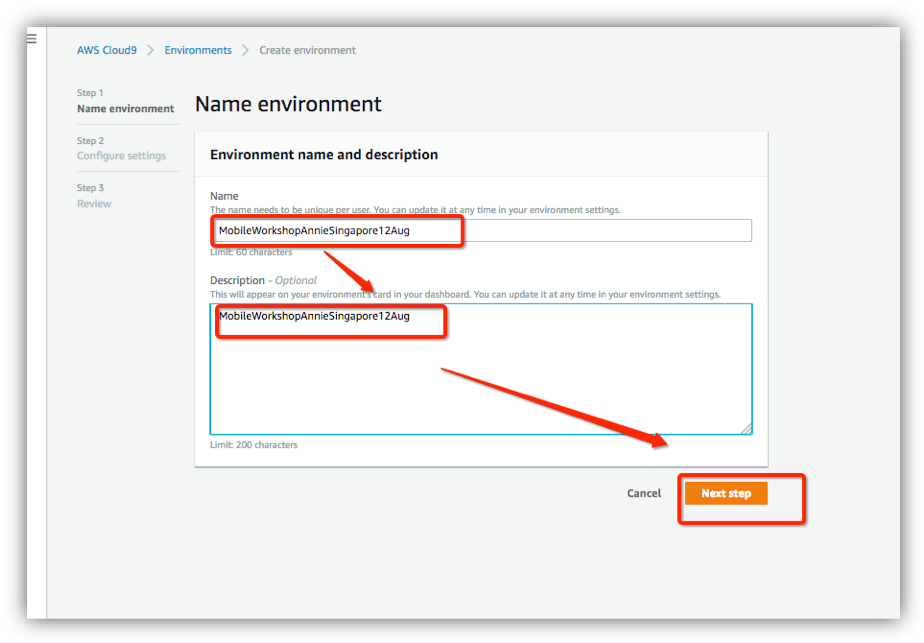Select Step 3 Review in wizard
The width and height of the screenshot is (924, 643).
point(94,196)
